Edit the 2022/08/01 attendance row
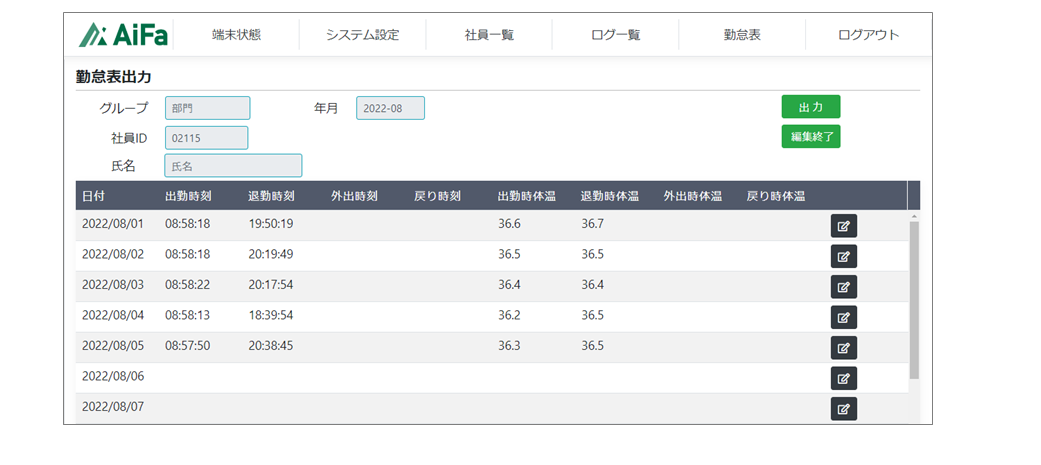Viewport: 1041px width, 465px height. (x=843, y=226)
